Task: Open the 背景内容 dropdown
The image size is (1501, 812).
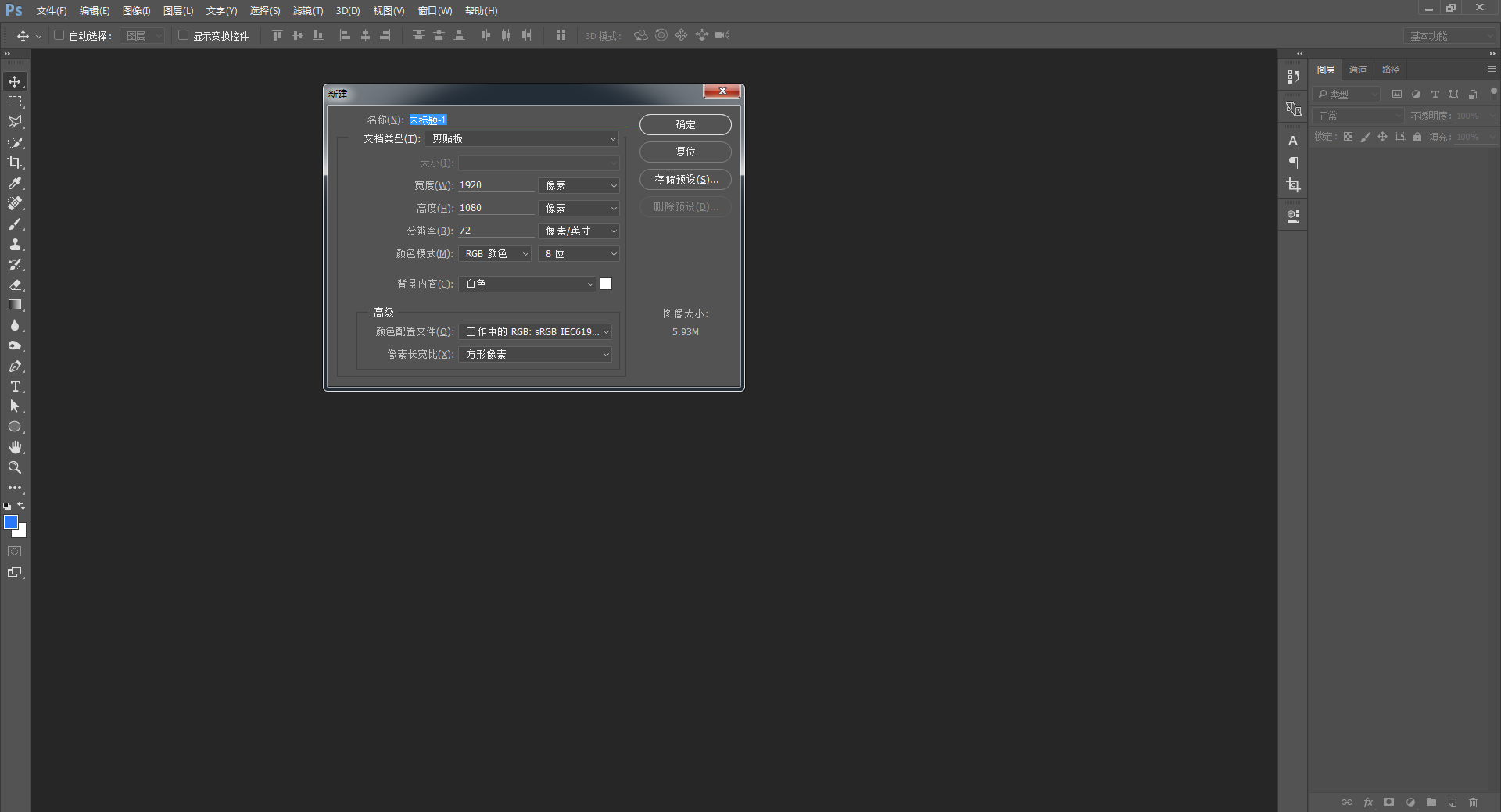Action: [x=528, y=284]
